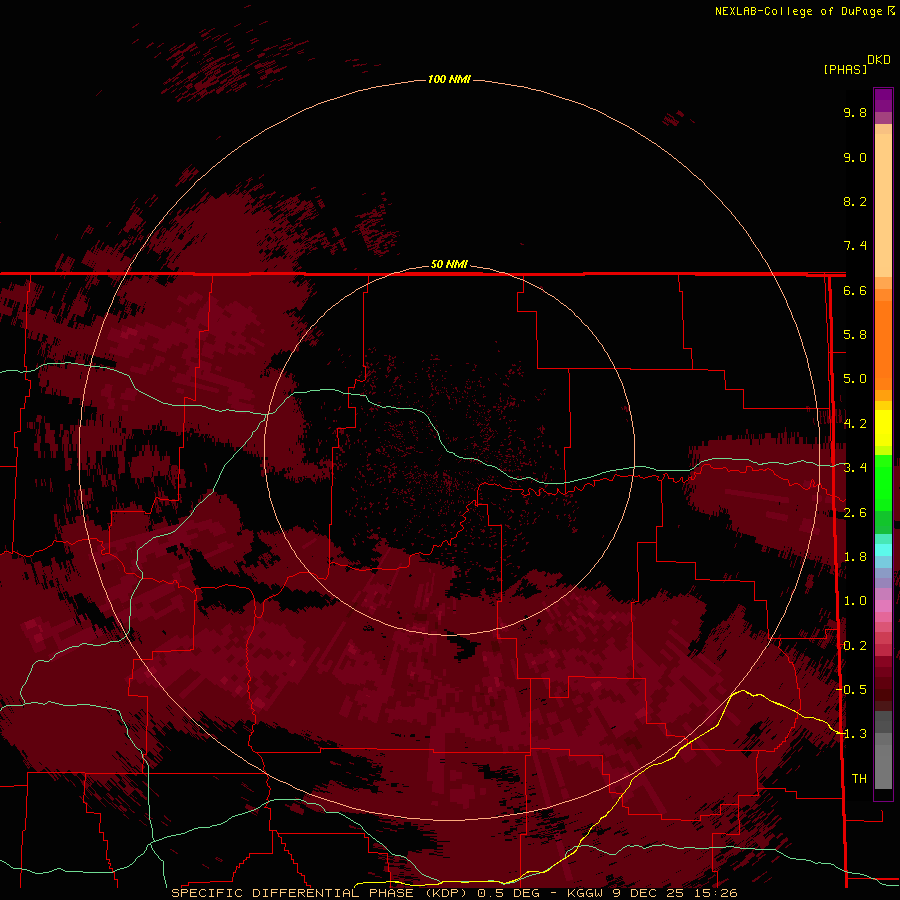This screenshot has height=900, width=900.
Task: Click the 1.8 value on the color scale
Action: tap(855, 557)
